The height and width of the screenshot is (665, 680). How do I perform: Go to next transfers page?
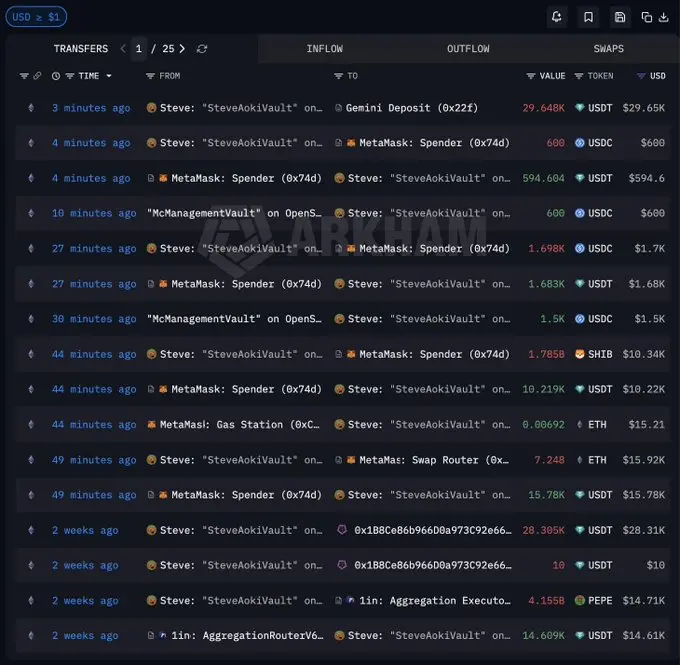(x=182, y=49)
